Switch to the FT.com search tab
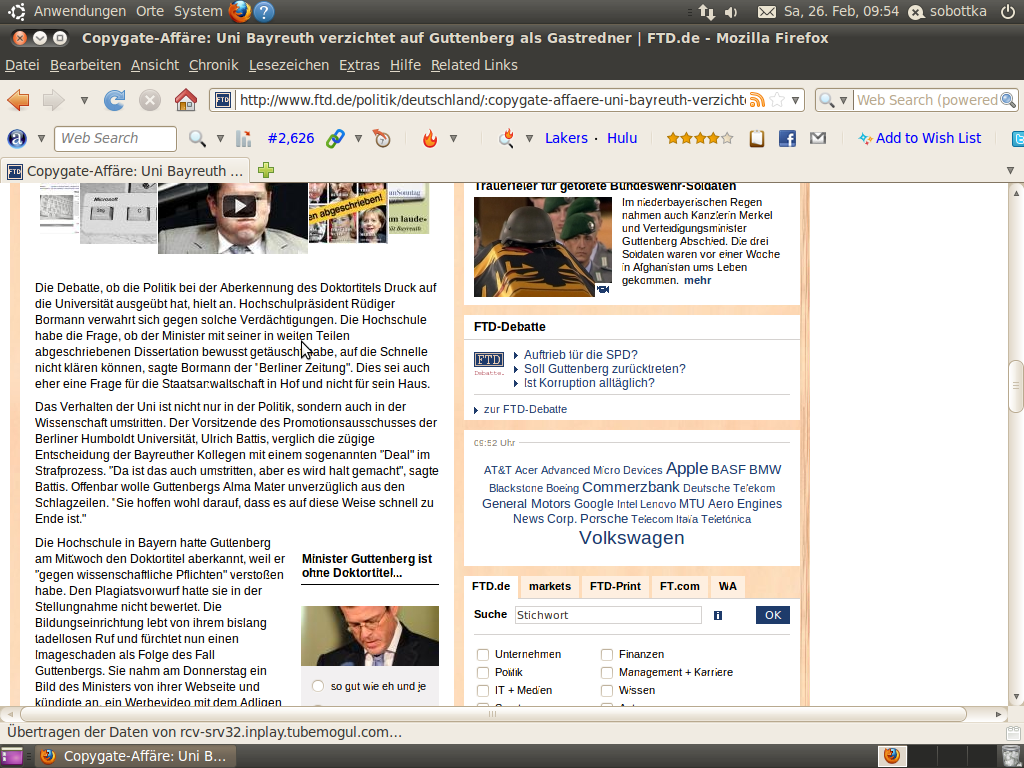1024x768 pixels. click(679, 586)
